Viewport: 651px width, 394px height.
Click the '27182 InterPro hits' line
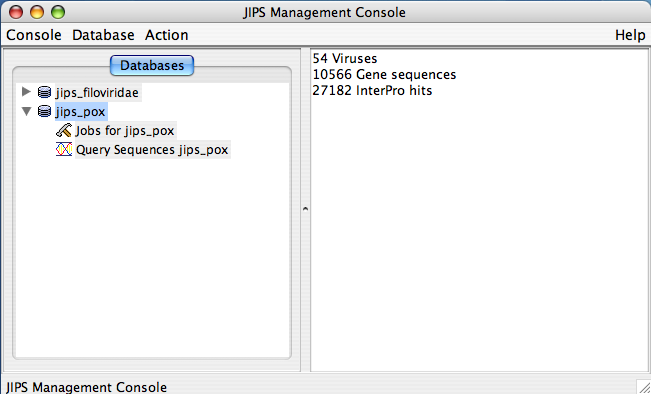[x=372, y=91]
